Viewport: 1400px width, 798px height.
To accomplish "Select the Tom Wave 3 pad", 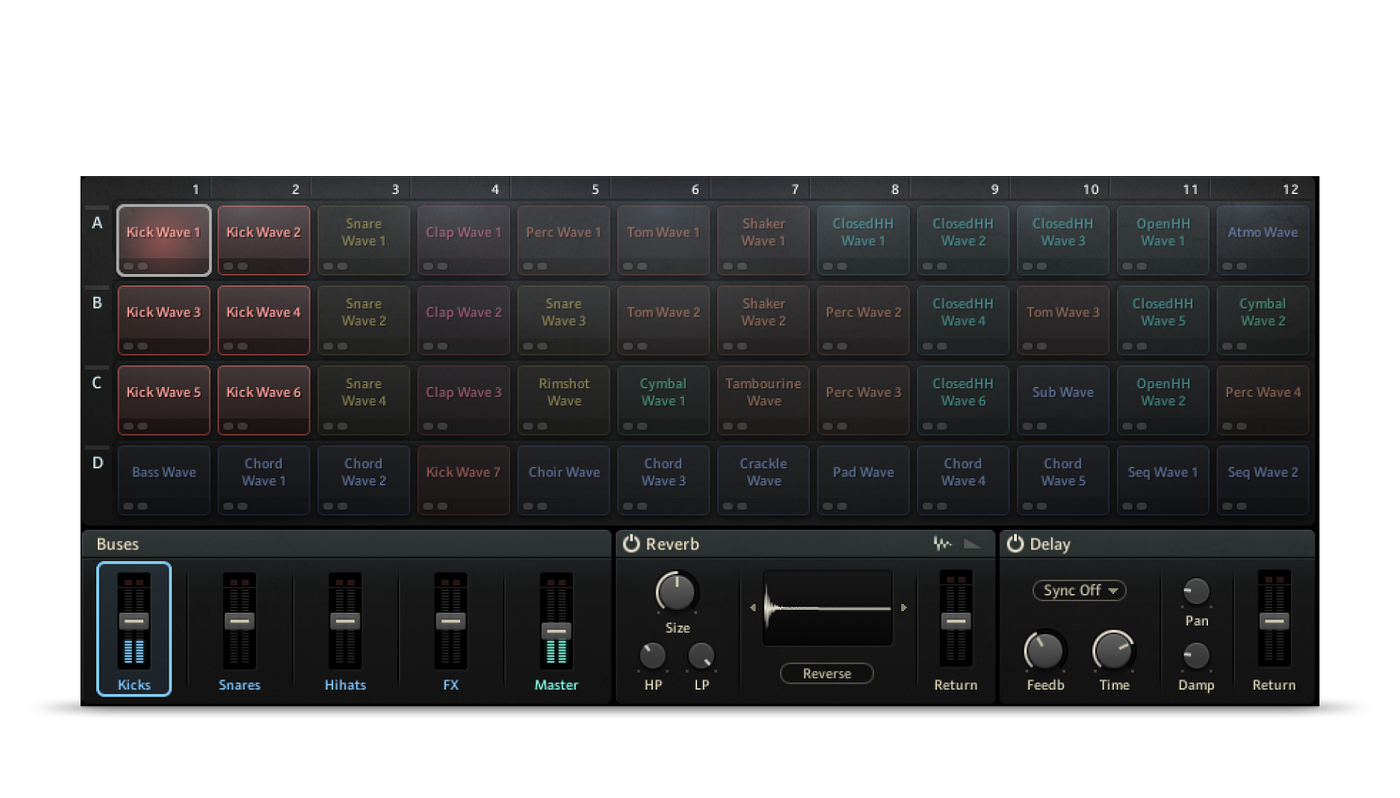I will [1064, 320].
